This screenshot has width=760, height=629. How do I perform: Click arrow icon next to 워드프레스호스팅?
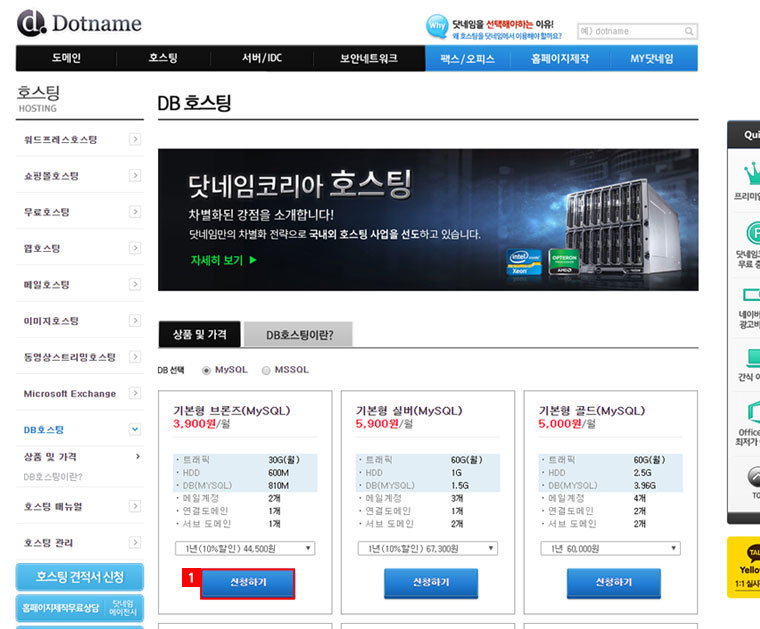click(x=135, y=140)
